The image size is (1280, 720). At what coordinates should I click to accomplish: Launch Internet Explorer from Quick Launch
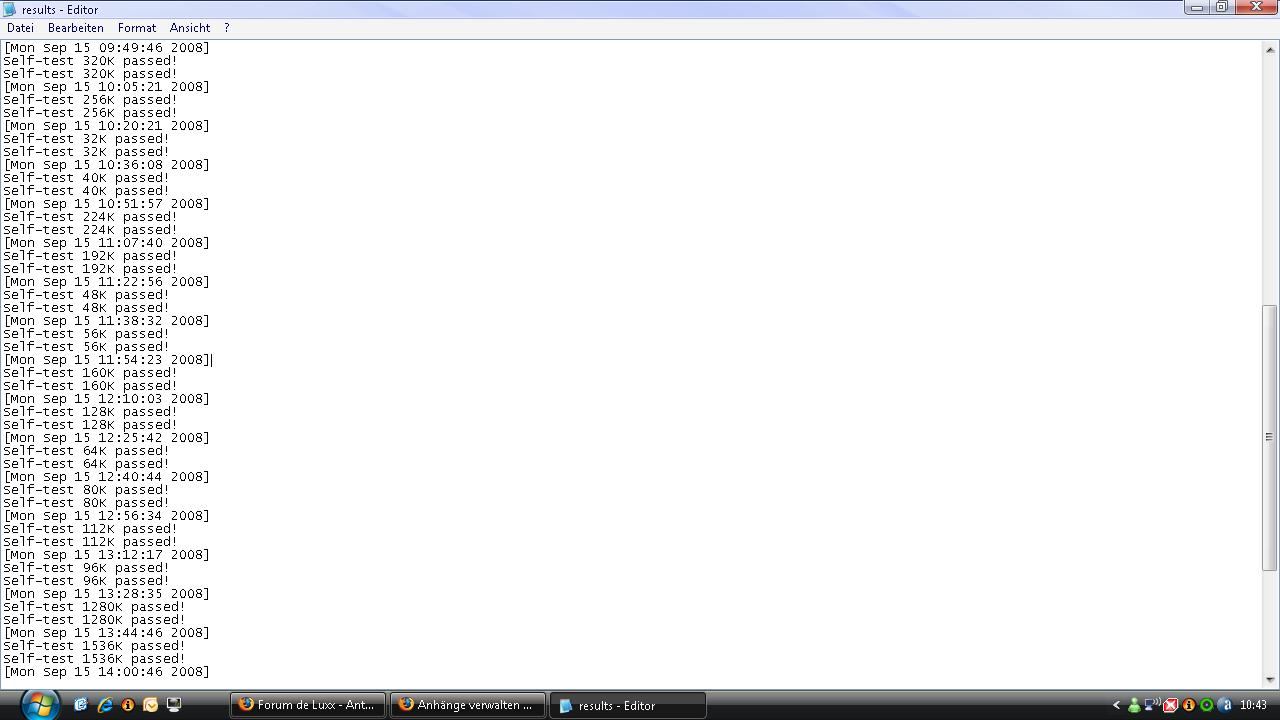click(x=104, y=705)
